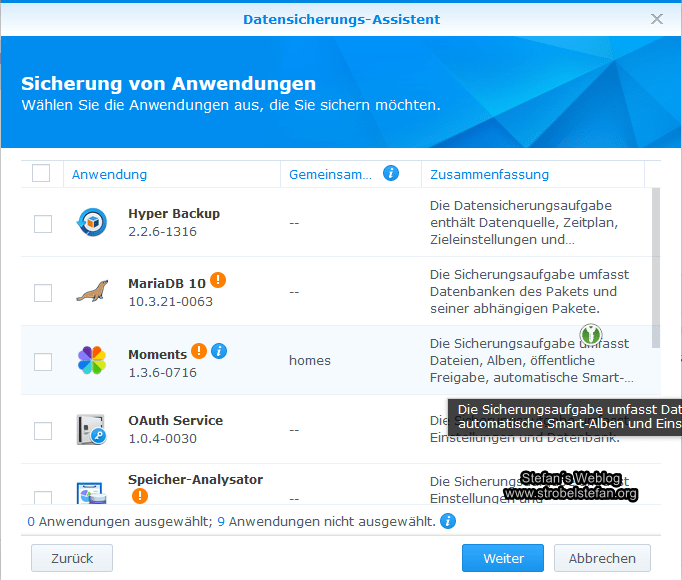This screenshot has height=580, width=682.
Task: Select the 'OAuth Service' name text
Action: click(175, 421)
